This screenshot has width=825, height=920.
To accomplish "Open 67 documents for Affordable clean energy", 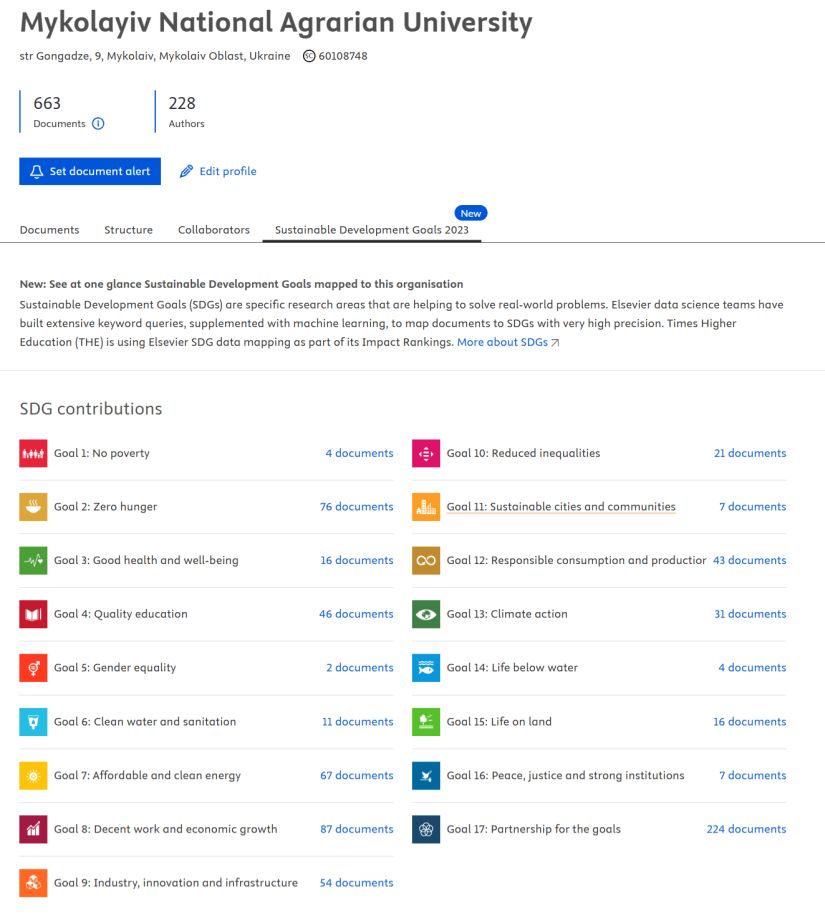I will point(356,775).
